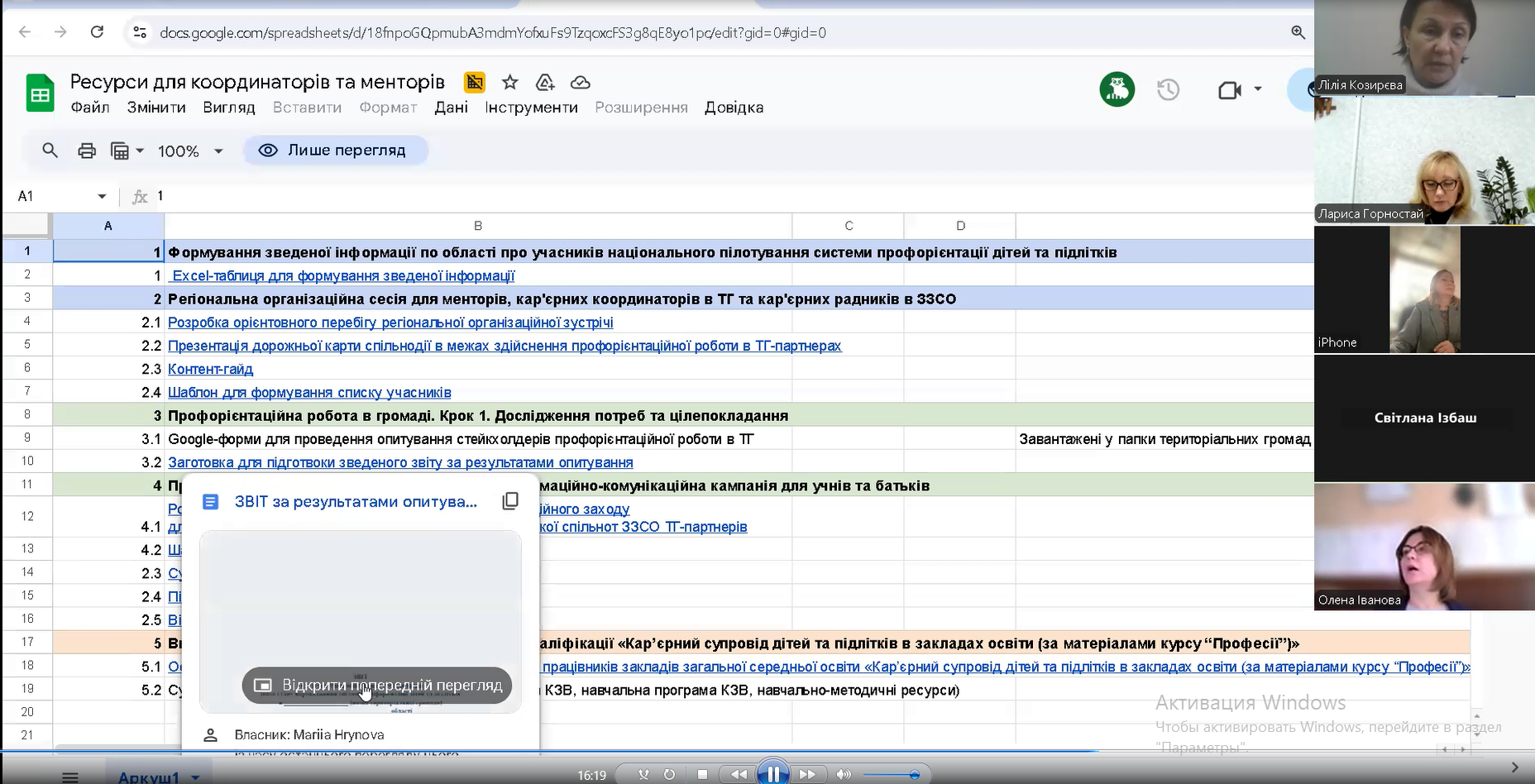This screenshot has width=1535, height=784.
Task: Click the Google Sheets home icon
Action: coord(39,93)
